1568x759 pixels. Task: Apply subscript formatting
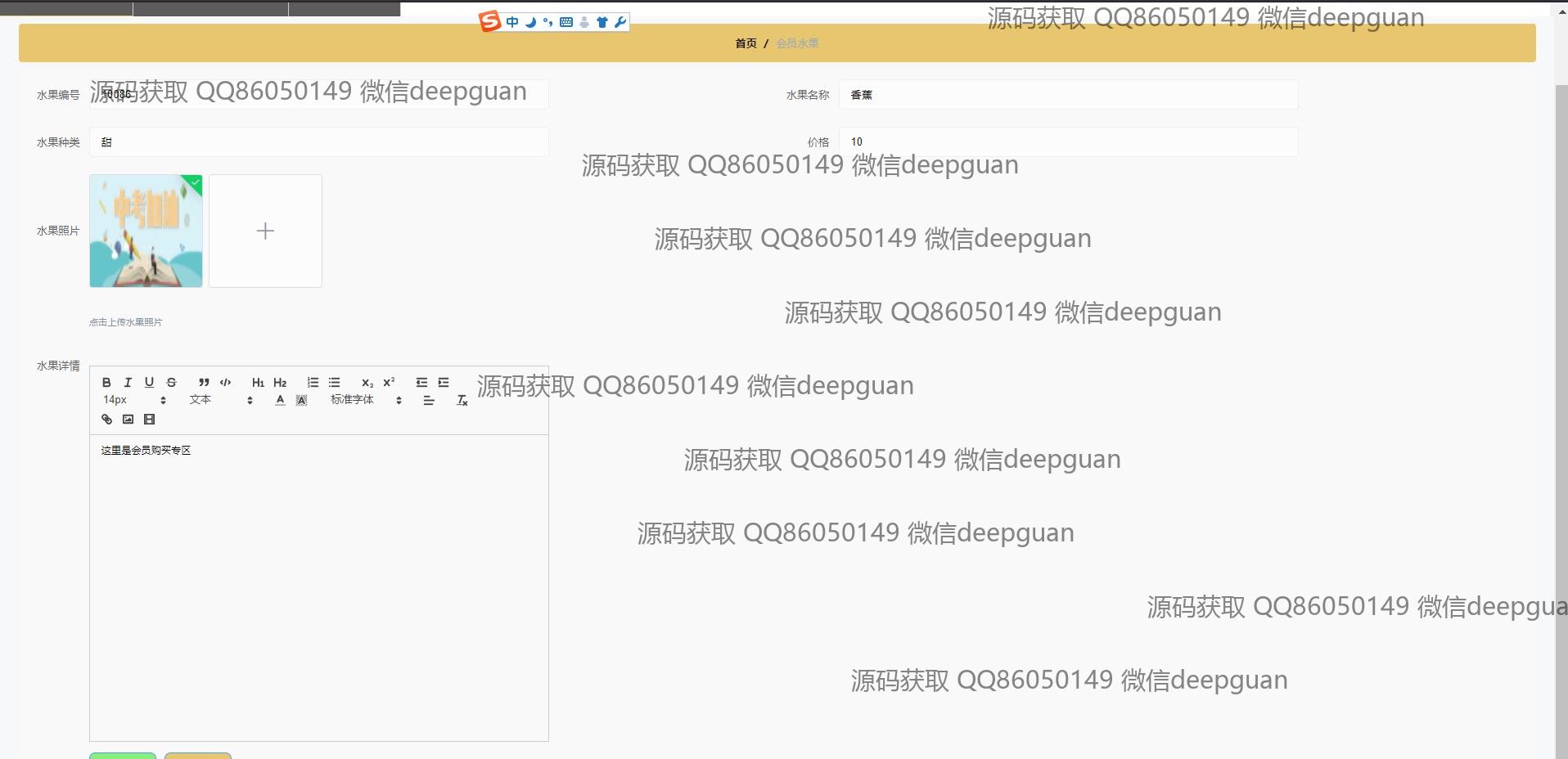tap(367, 382)
